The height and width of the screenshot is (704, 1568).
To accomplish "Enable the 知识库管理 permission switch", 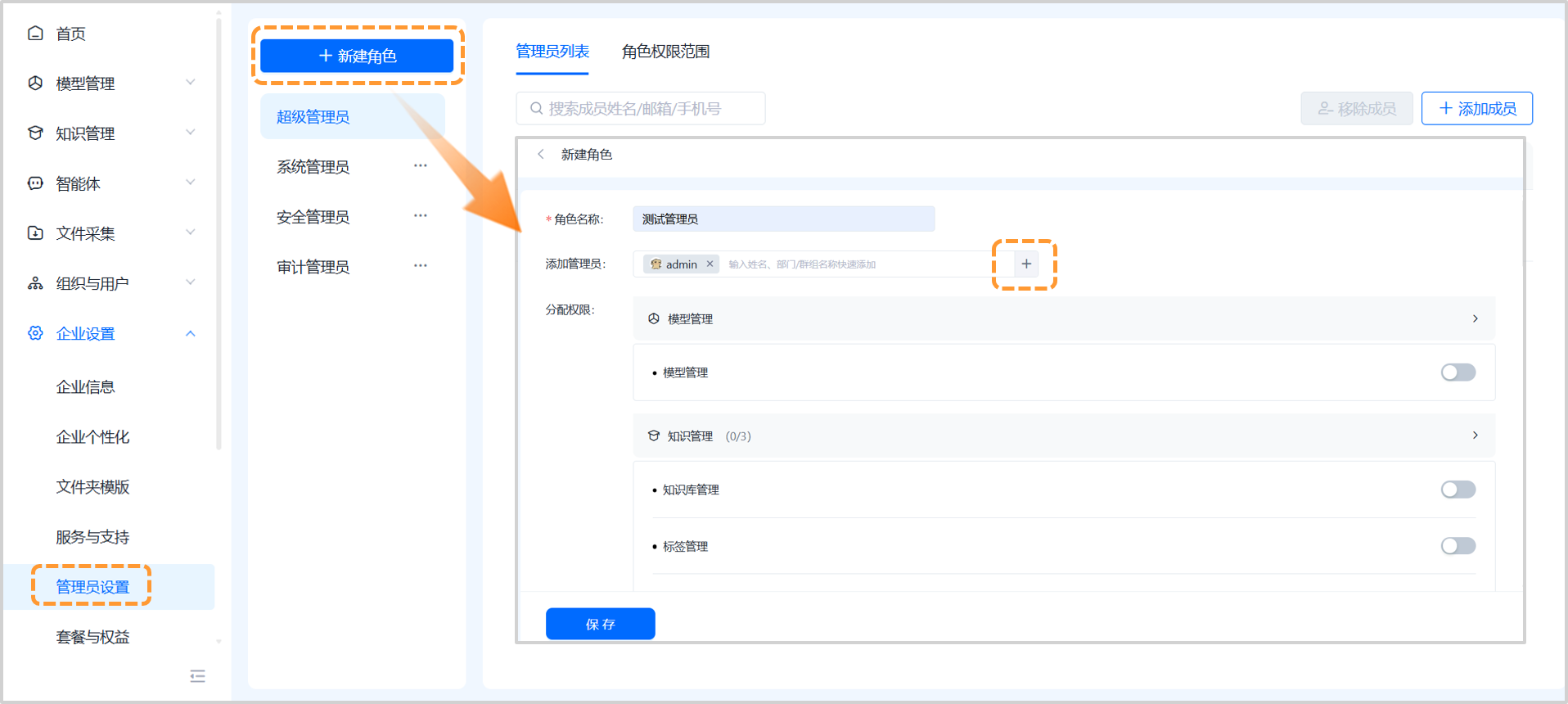I will click(x=1458, y=490).
